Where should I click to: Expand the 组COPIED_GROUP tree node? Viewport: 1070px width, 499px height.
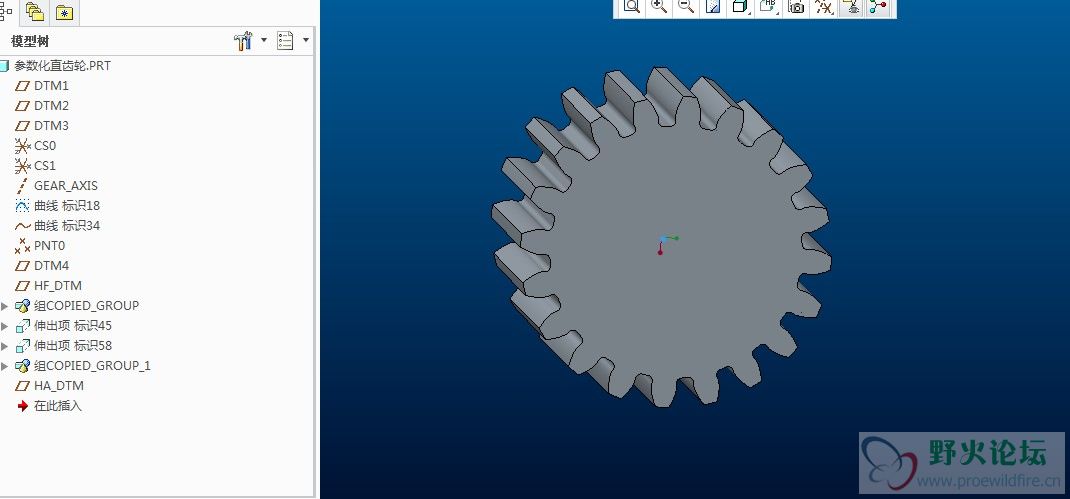click(x=5, y=306)
